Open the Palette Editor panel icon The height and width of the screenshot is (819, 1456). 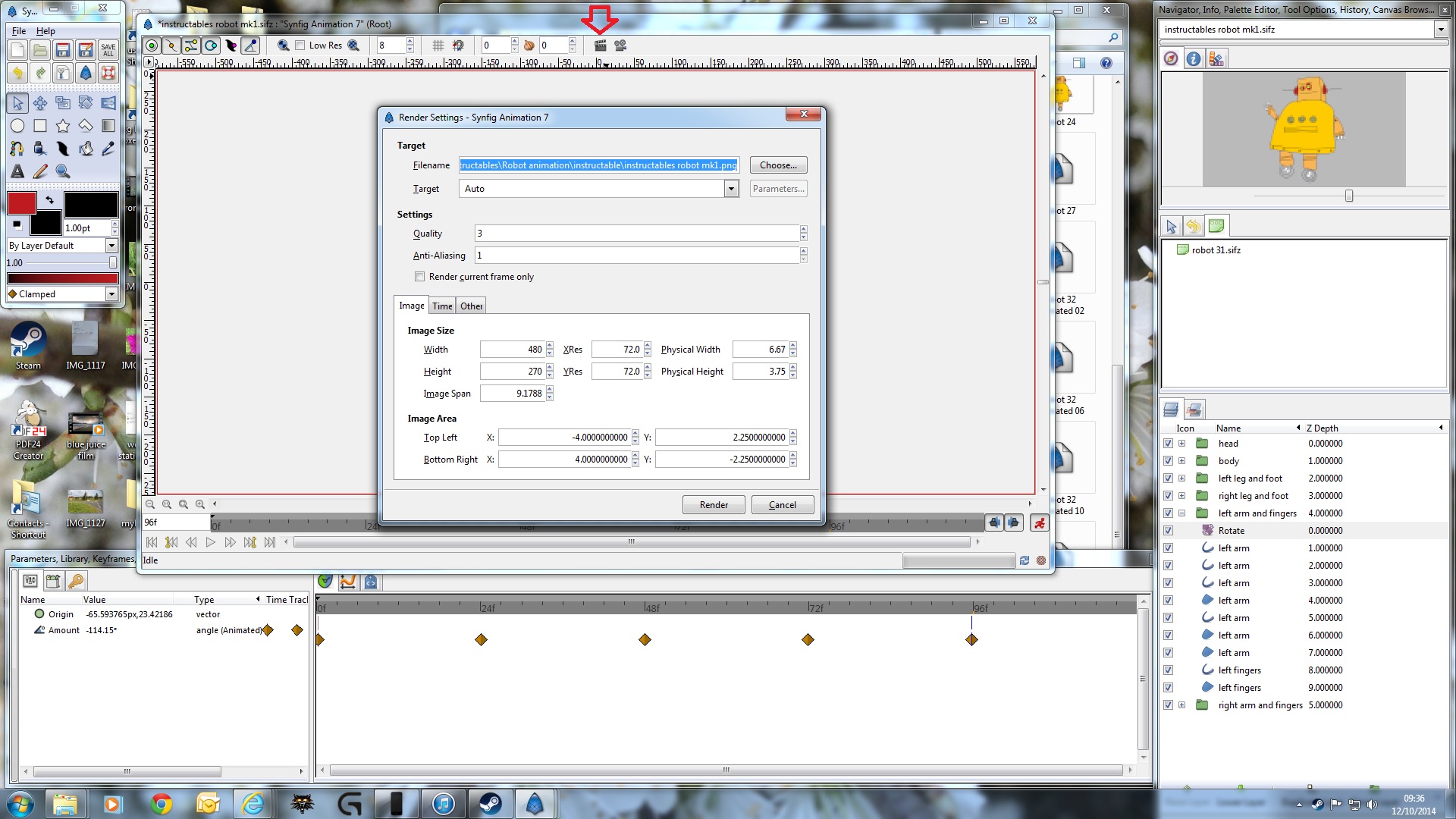pos(1216,58)
